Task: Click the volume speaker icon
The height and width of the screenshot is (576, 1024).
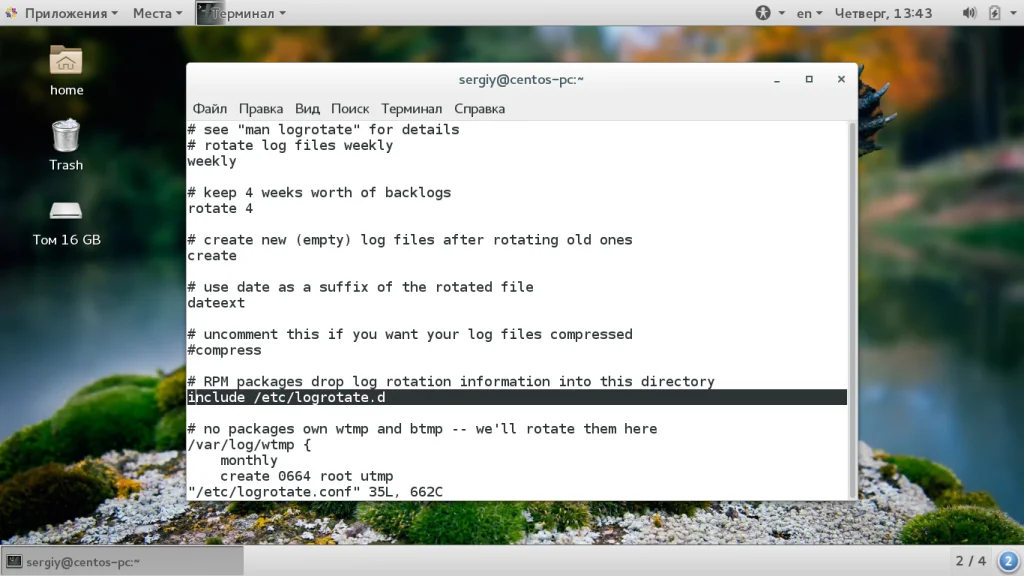Action: point(969,13)
